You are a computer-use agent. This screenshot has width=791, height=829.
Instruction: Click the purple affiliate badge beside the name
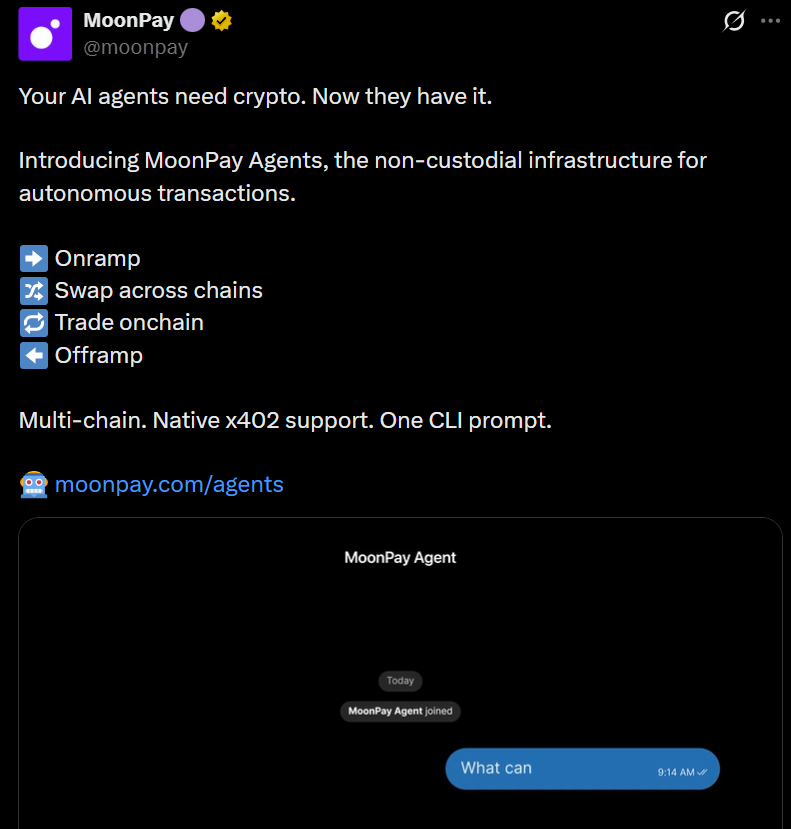click(191, 19)
